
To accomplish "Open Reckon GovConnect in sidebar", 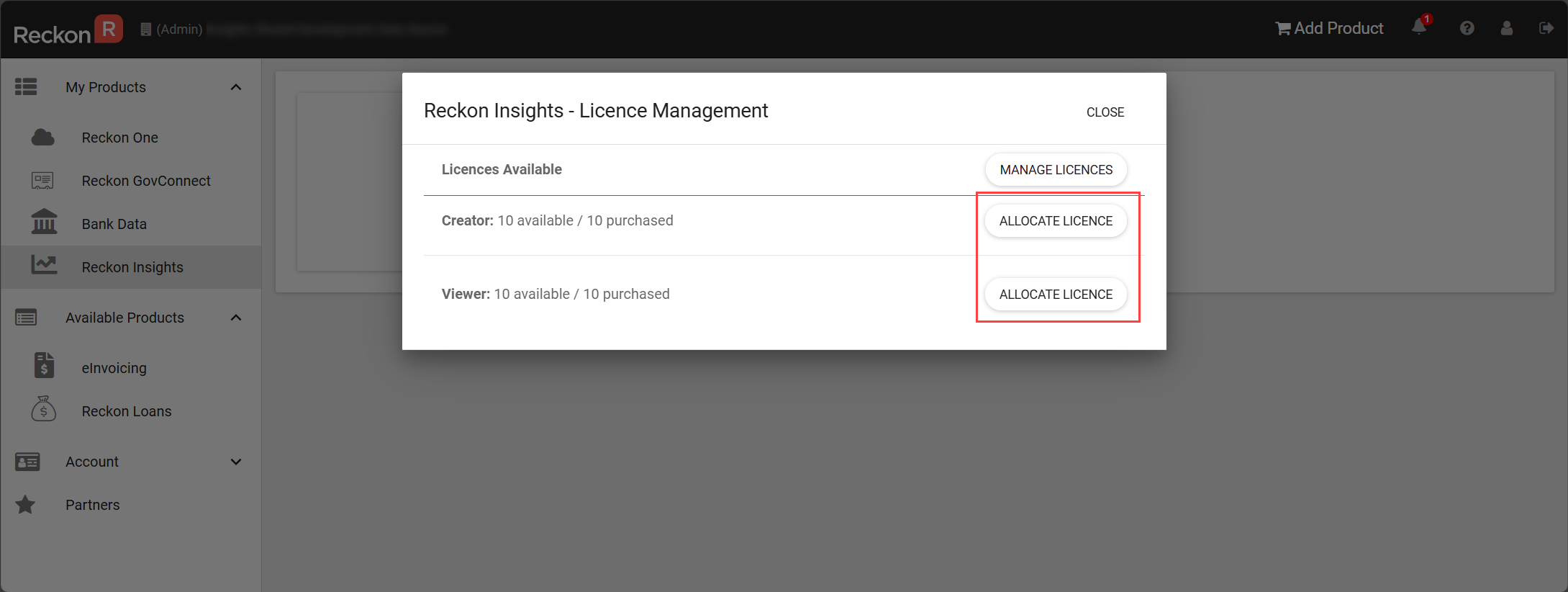I will (x=146, y=181).
